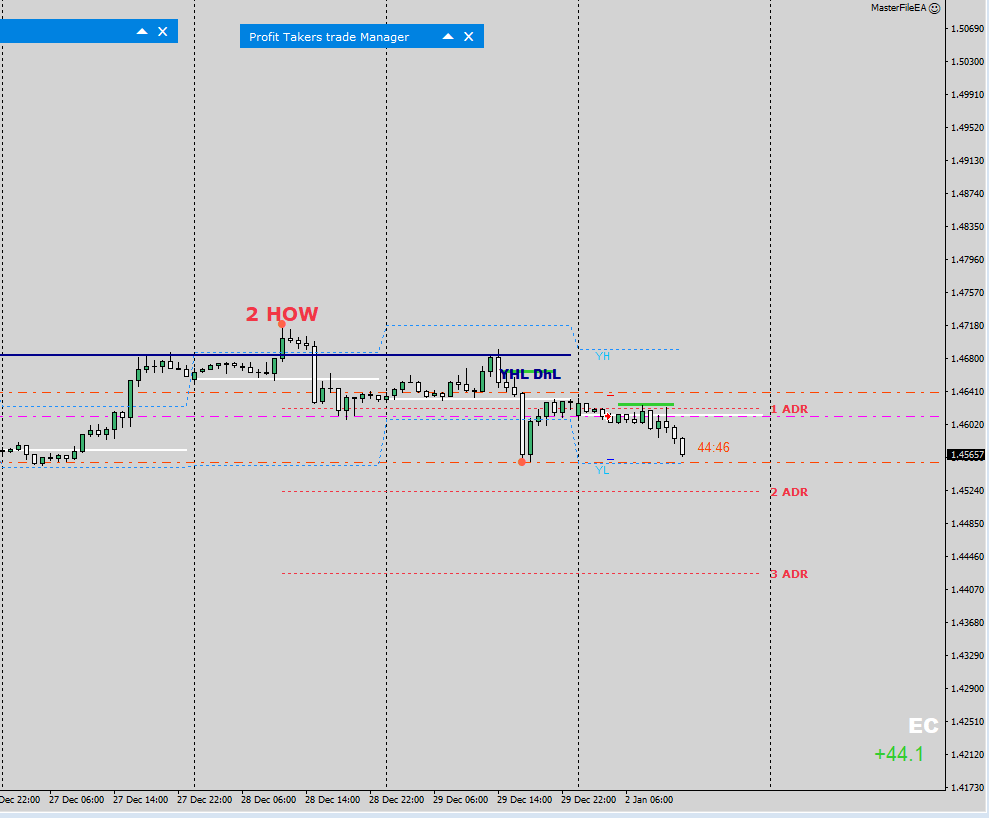Click the Profit Takers trade Manager title
Image resolution: width=989 pixels, height=818 pixels.
pyautogui.click(x=329, y=37)
